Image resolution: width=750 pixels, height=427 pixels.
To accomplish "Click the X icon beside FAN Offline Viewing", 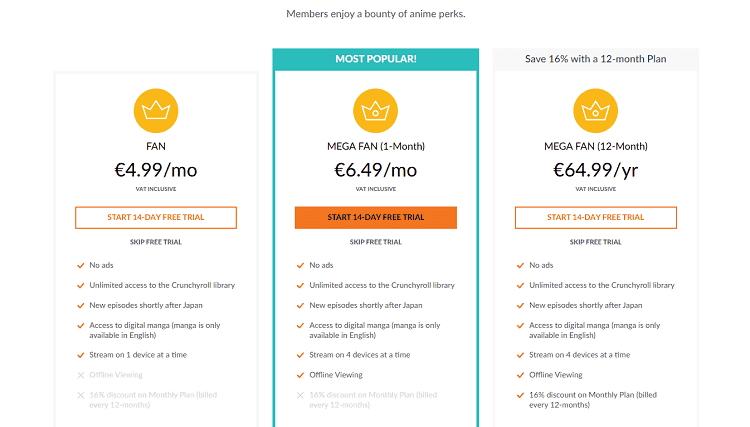I will tap(81, 375).
